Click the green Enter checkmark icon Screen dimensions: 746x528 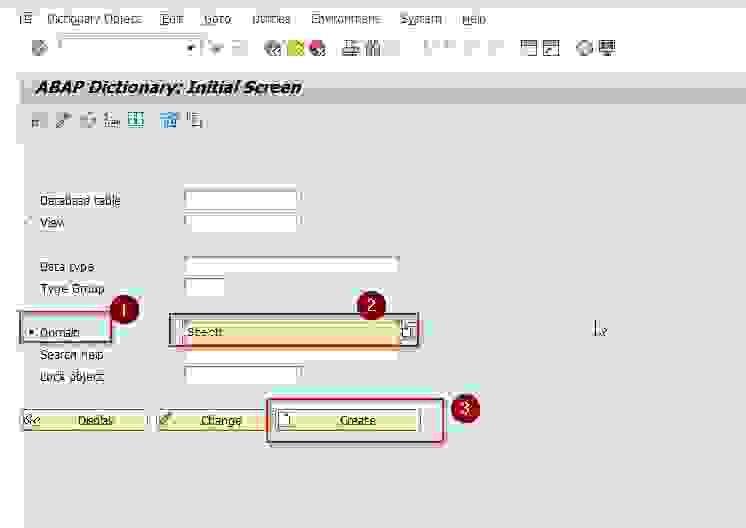[39, 47]
